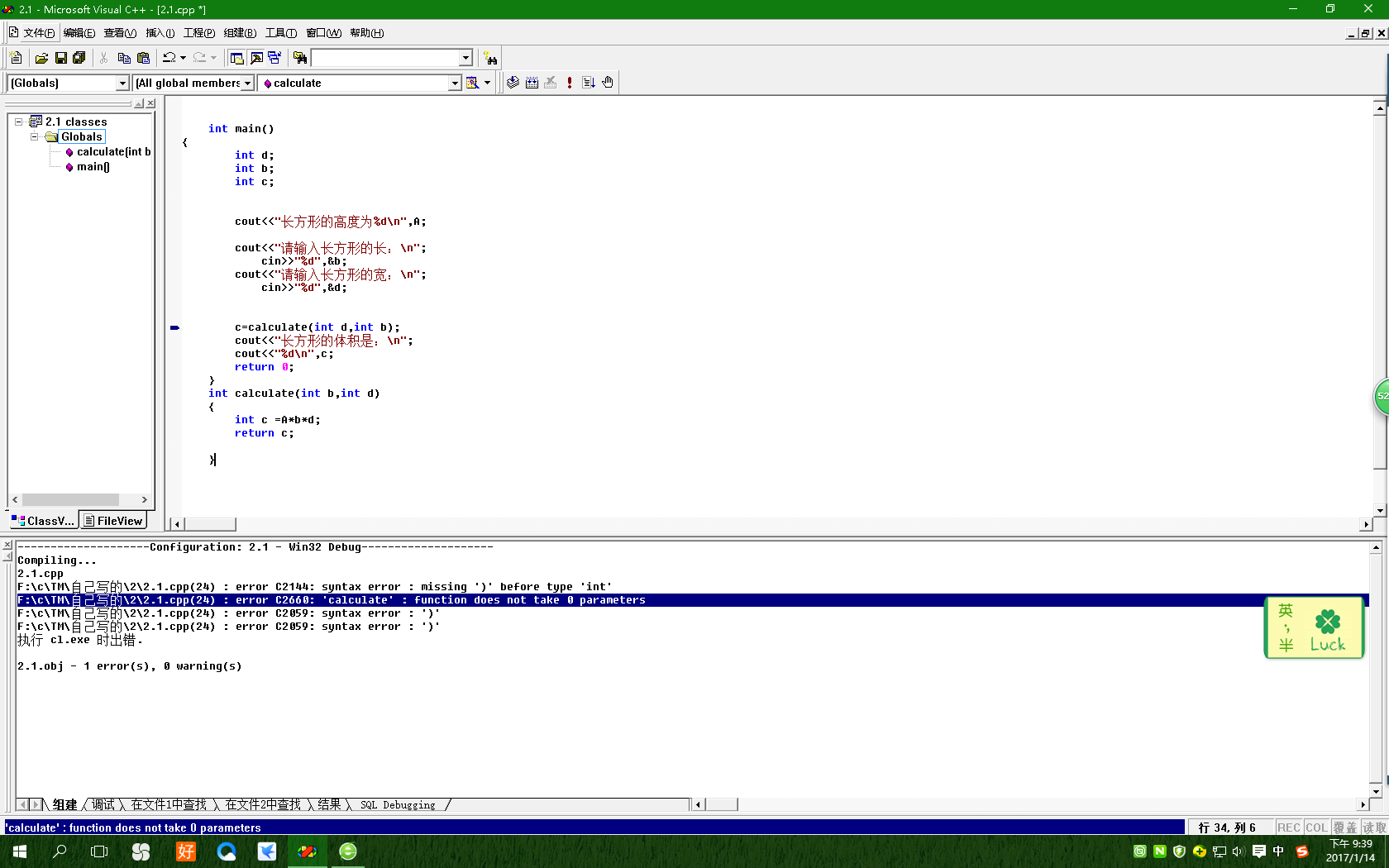Switch to the 调试 output tab
The height and width of the screenshot is (868, 1389).
[103, 804]
